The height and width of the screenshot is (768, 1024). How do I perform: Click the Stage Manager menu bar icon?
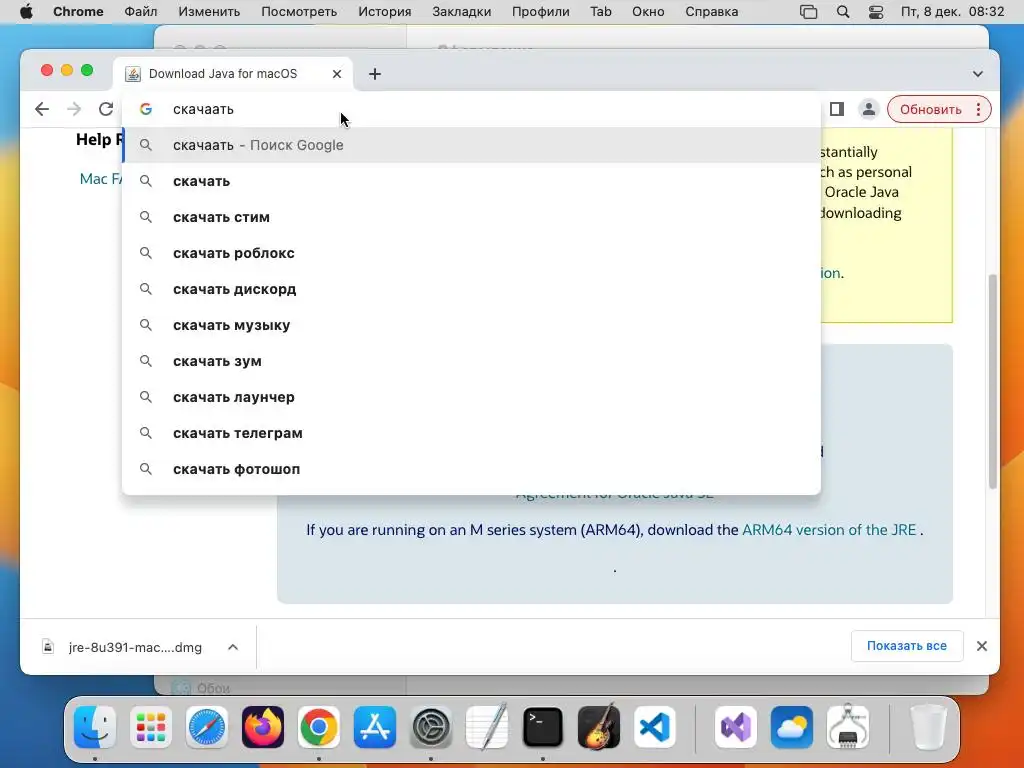808,12
